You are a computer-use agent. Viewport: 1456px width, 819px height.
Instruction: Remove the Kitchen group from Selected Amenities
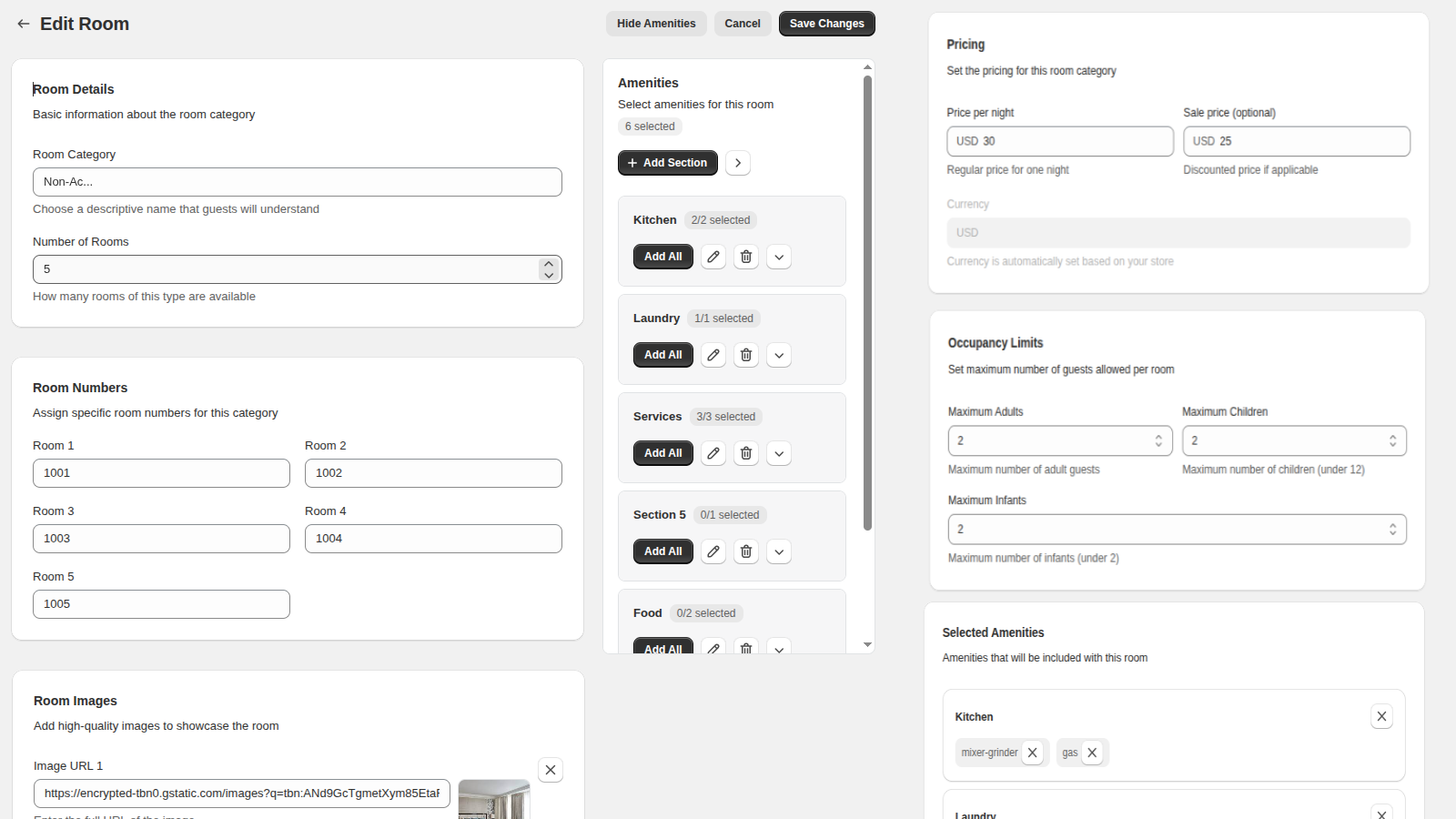tap(1381, 716)
